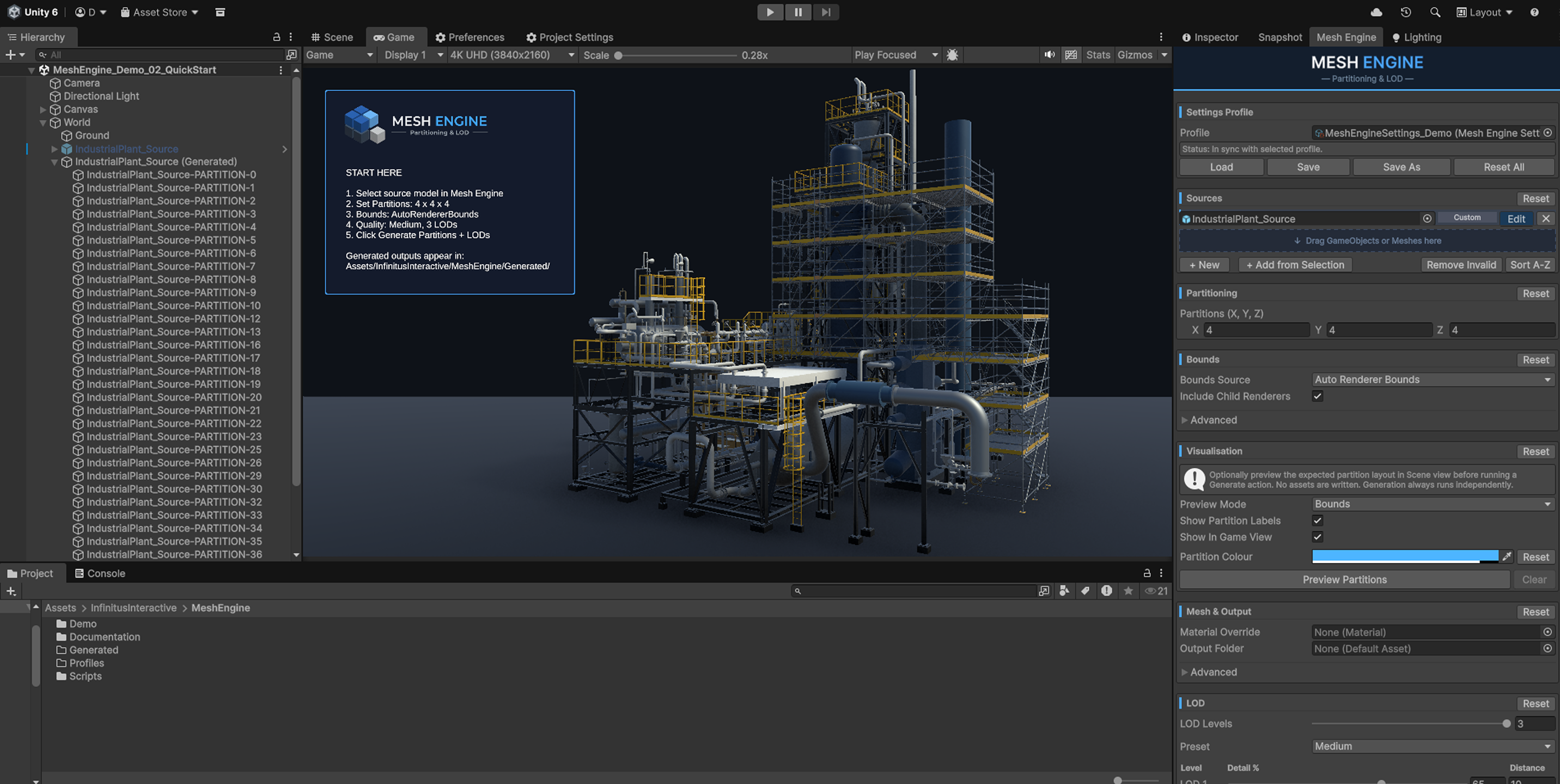Toggle the bug debug icon in Game view
The width and height of the screenshot is (1560, 784).
[x=952, y=55]
